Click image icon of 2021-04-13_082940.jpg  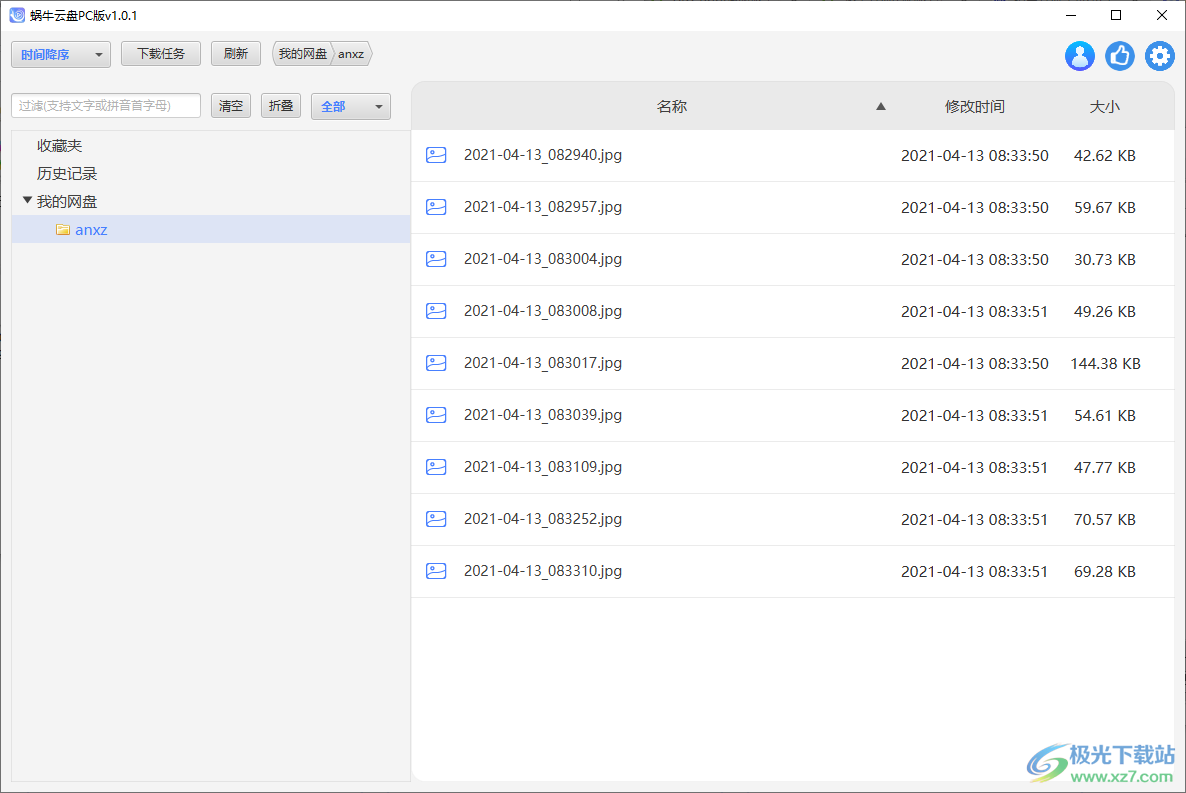pos(436,155)
